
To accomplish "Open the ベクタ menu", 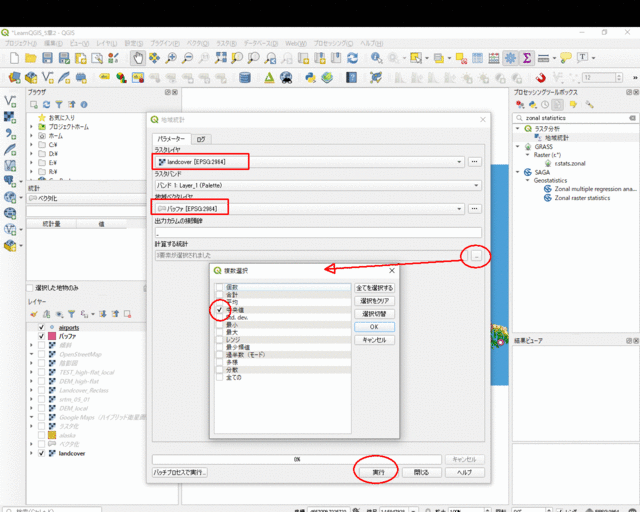I will 198,43.
